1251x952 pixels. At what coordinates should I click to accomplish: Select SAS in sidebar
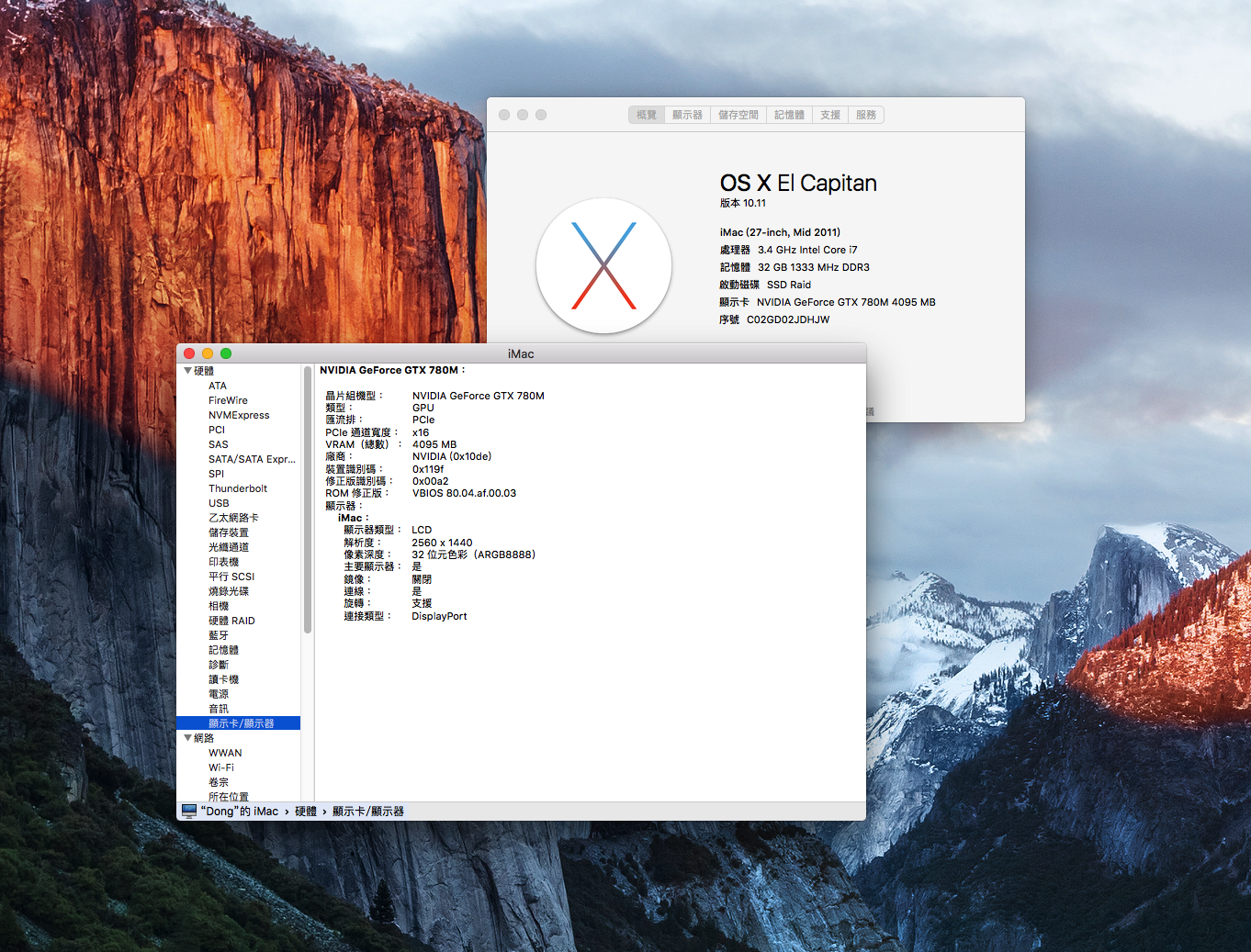[x=219, y=444]
